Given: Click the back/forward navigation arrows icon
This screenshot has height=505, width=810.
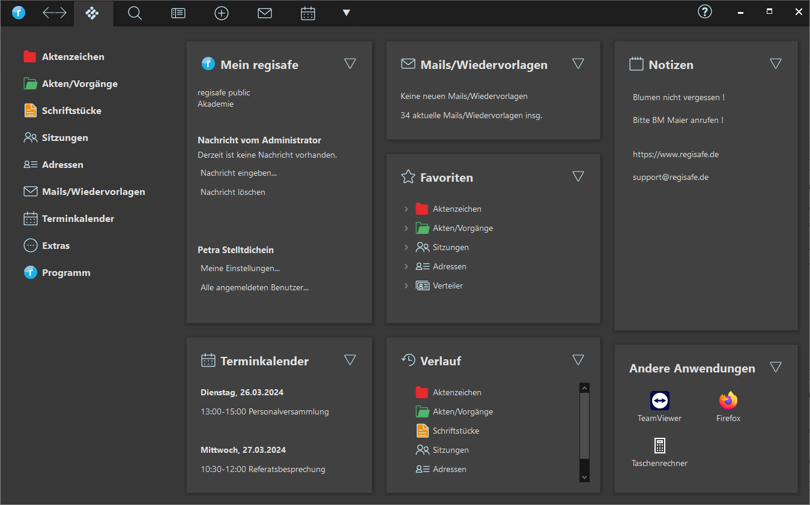Looking at the screenshot, I should click(x=54, y=13).
